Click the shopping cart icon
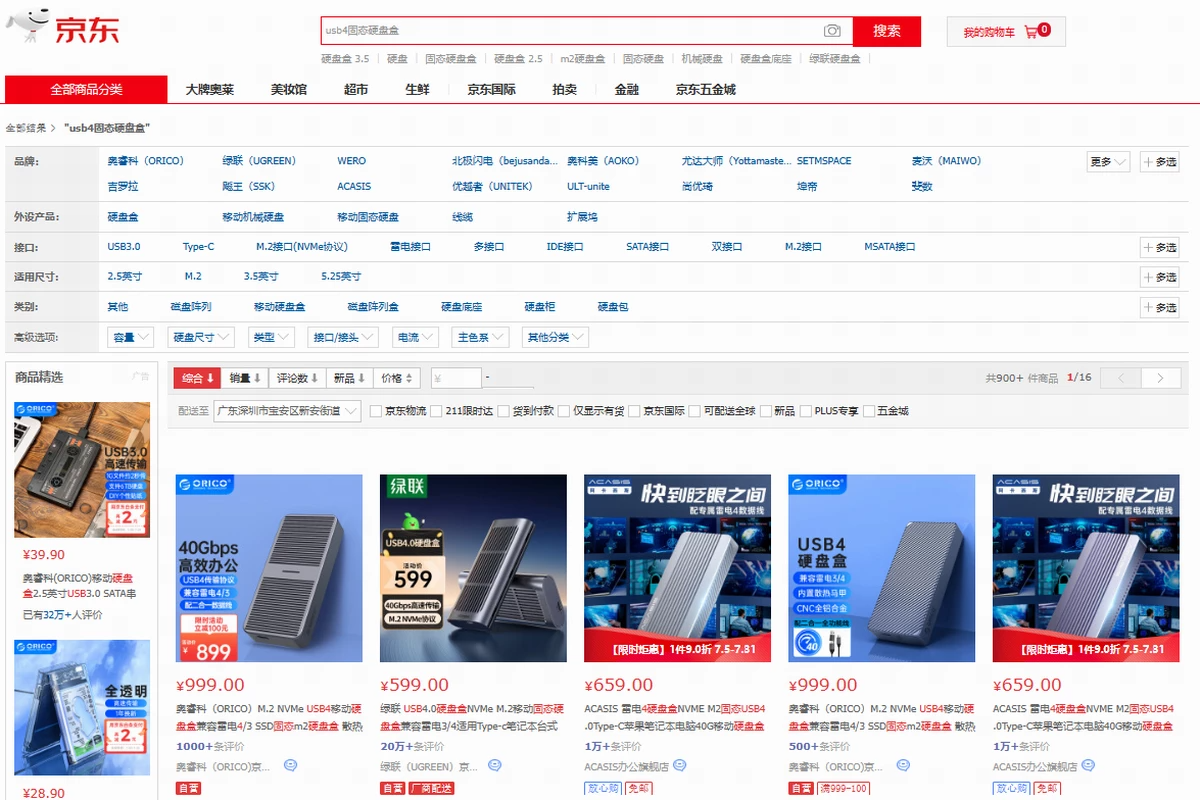Screen dimensions: 1200x800 tap(1030, 32)
